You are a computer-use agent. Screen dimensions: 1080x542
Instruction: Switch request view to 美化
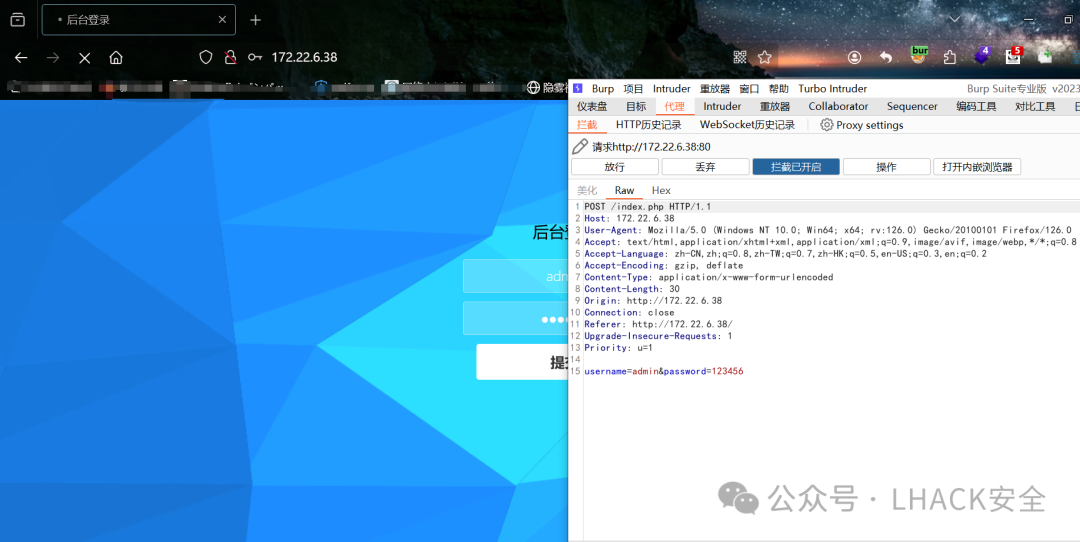[x=587, y=191]
